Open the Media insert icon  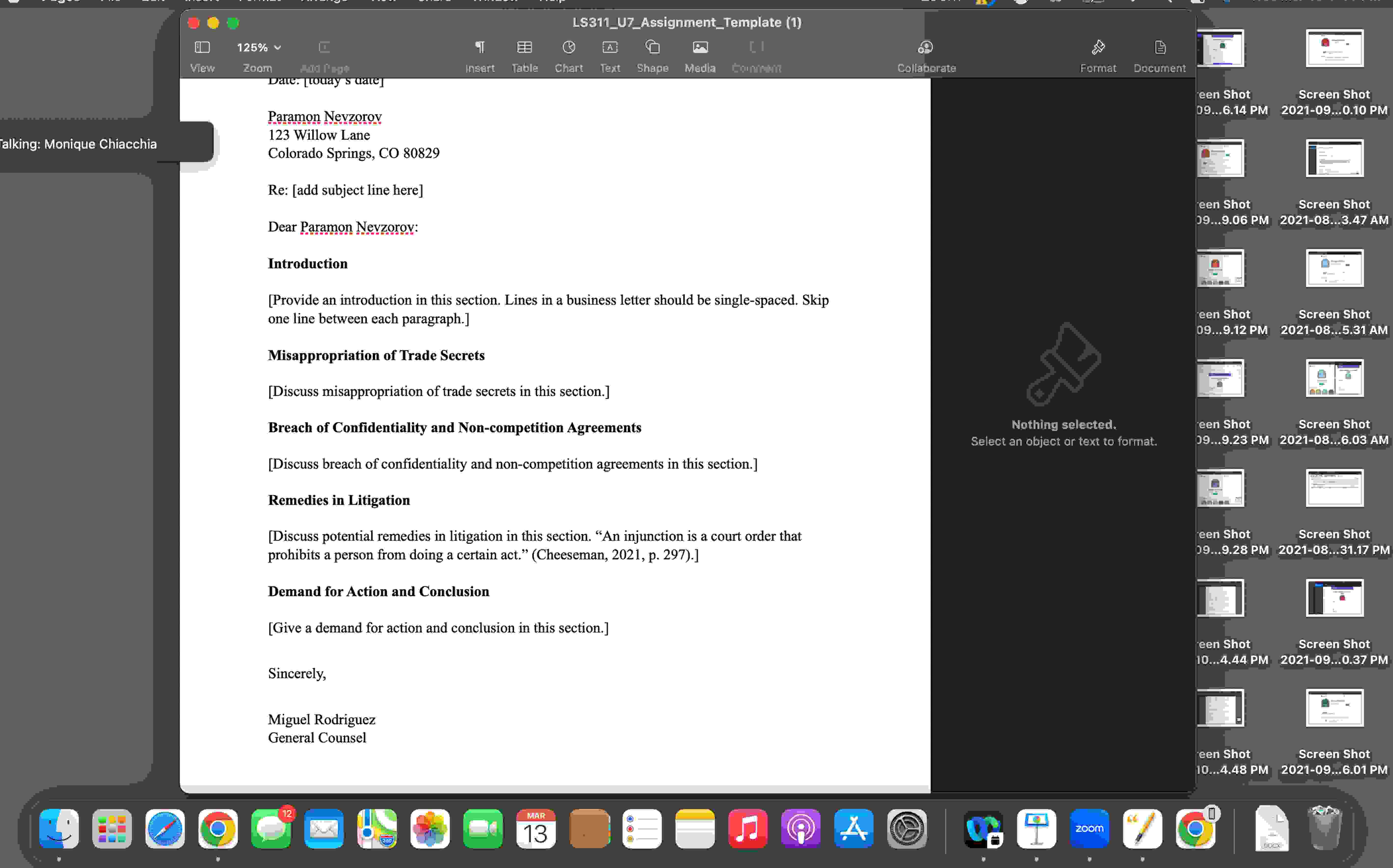699,54
